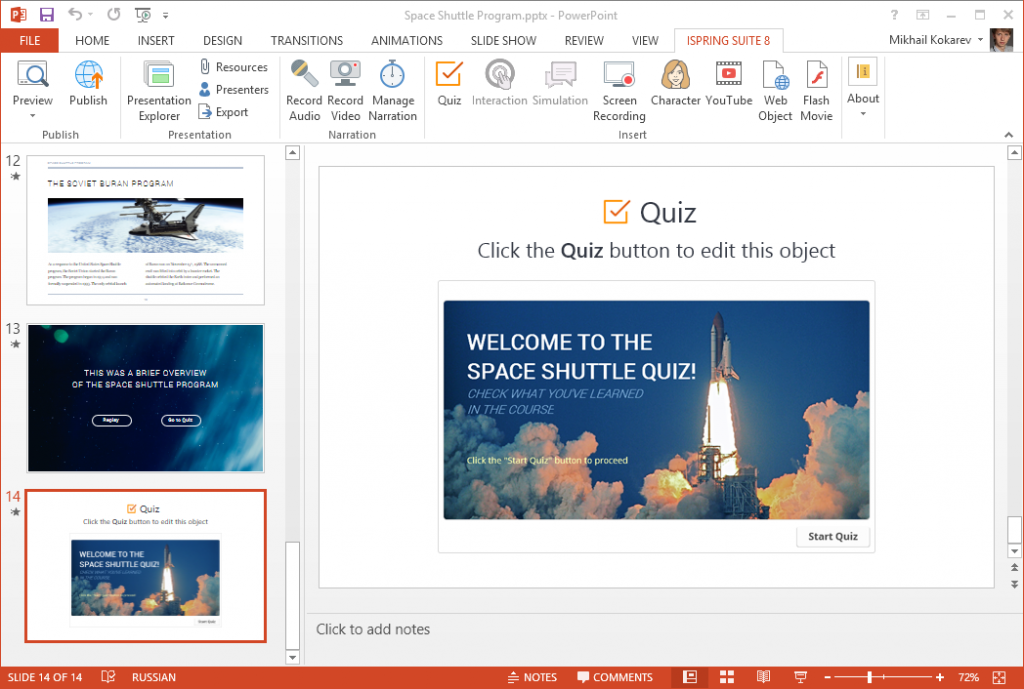Toggle the NOTES pane in status bar
The width and height of the screenshot is (1024, 689).
(x=532, y=677)
